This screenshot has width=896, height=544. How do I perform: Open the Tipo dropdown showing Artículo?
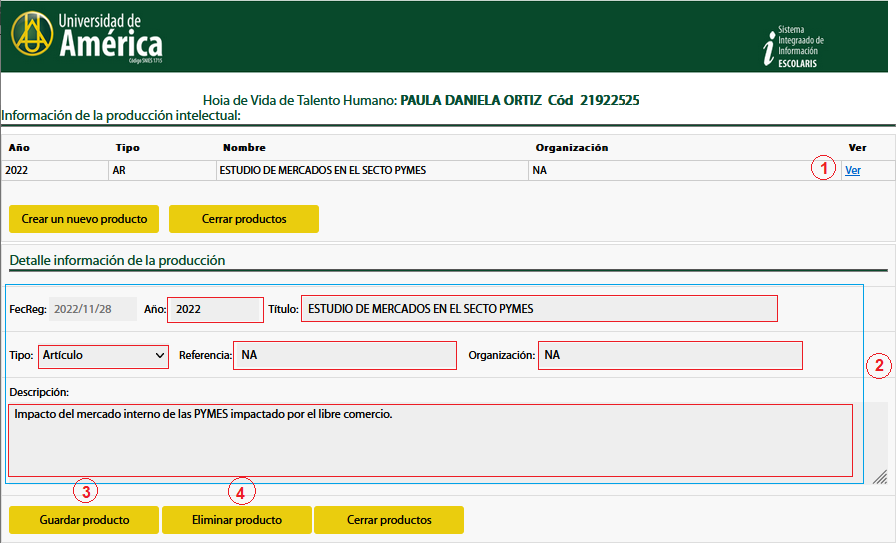tap(103, 356)
